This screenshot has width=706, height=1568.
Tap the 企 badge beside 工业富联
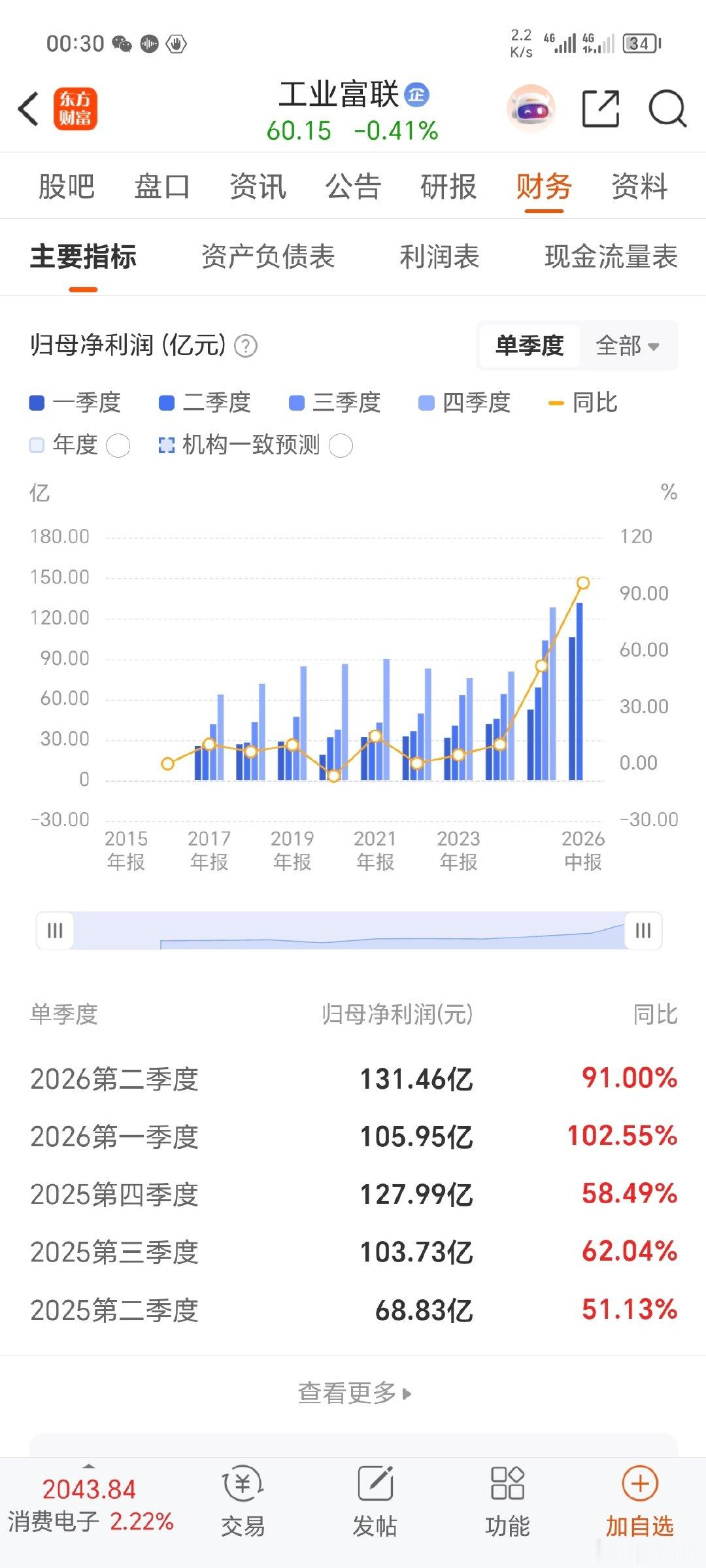[x=416, y=95]
